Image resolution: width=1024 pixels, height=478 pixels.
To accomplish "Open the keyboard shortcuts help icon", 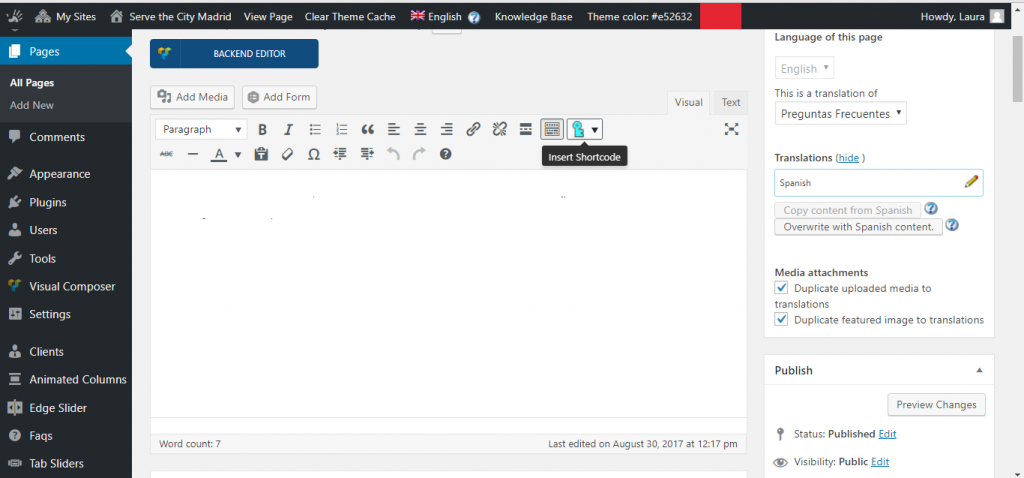I will click(446, 154).
